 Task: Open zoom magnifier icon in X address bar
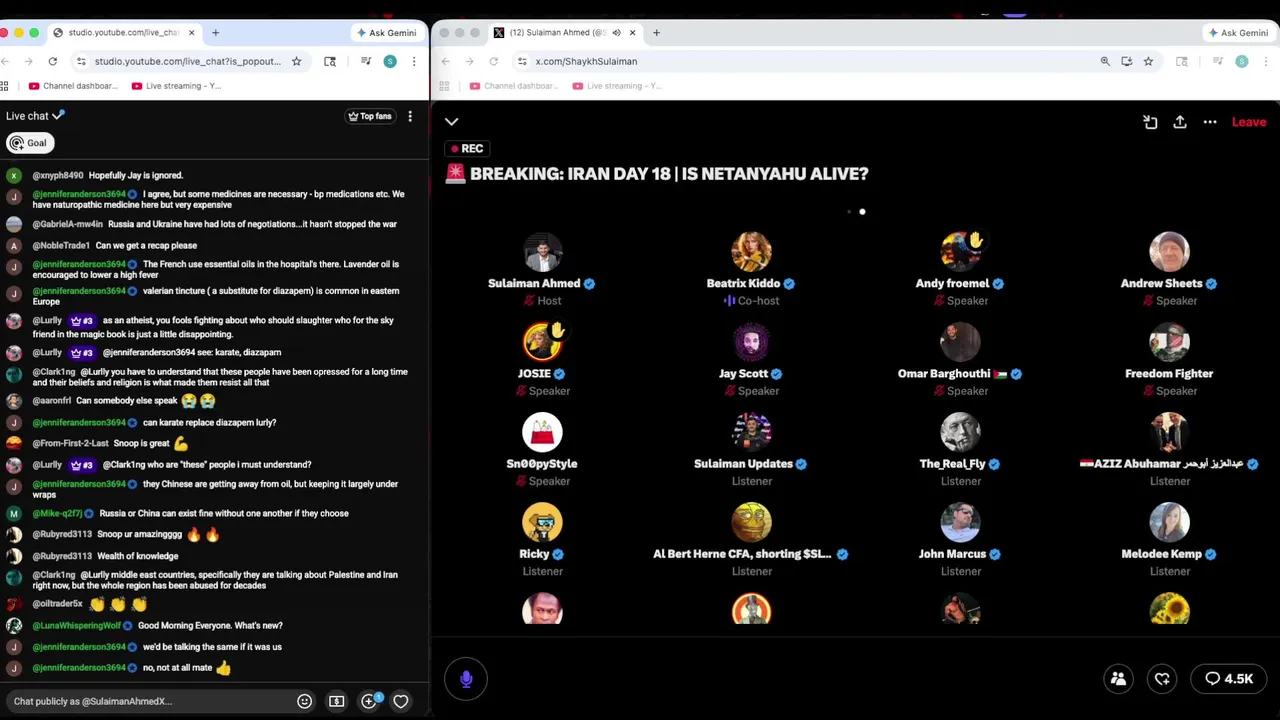(1105, 61)
